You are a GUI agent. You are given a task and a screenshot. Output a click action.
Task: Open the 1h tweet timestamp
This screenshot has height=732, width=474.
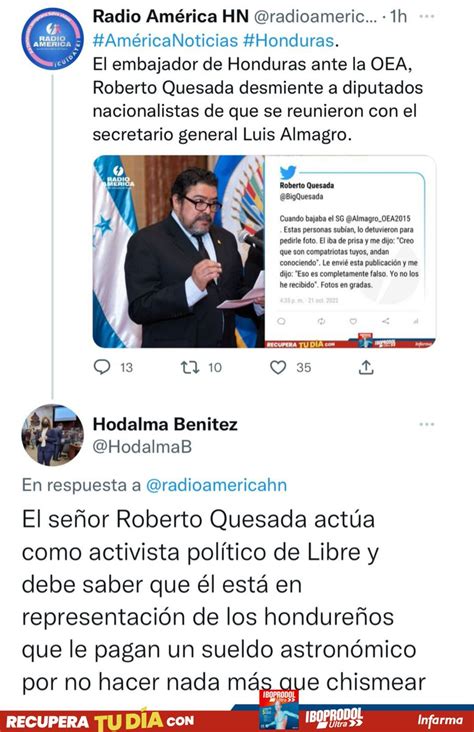[x=399, y=16]
